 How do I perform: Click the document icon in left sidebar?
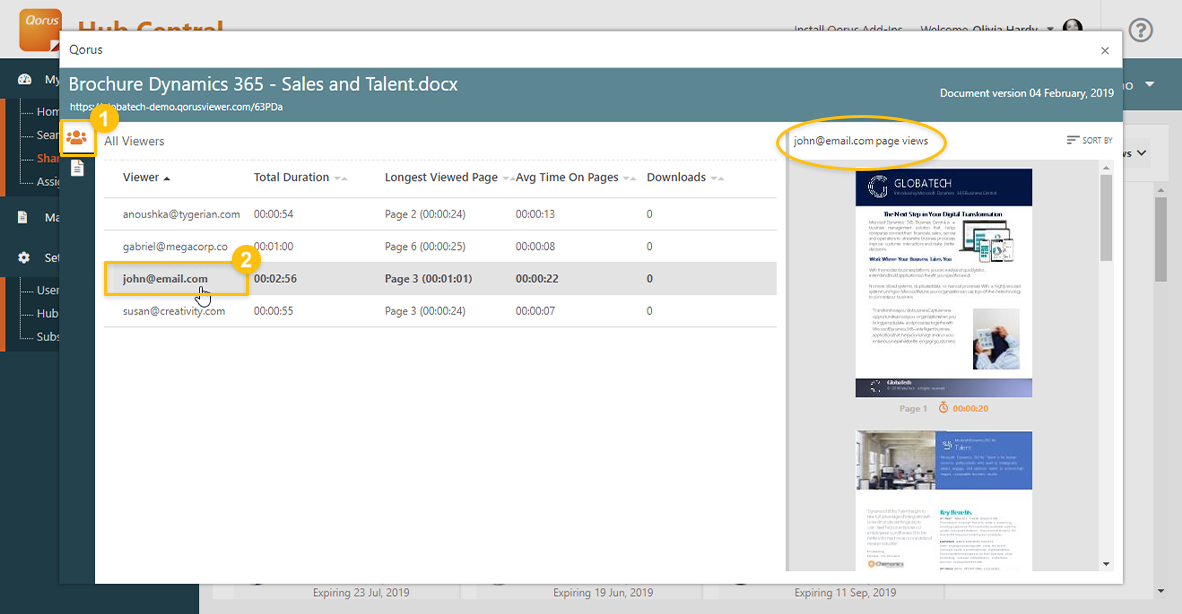click(x=23, y=217)
